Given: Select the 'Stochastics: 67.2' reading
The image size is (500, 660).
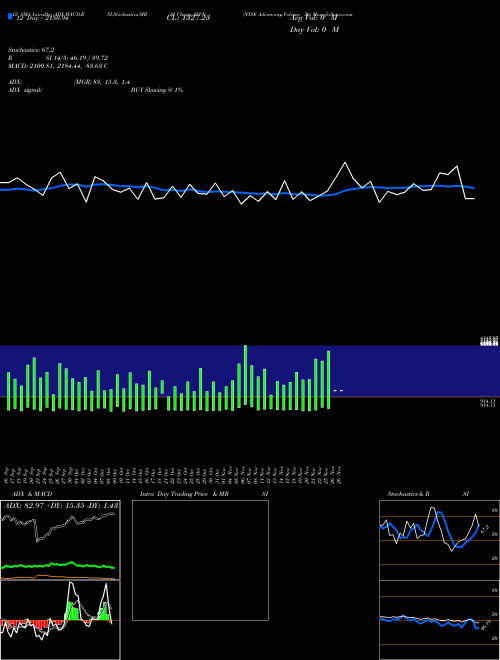Looking at the screenshot, I should [x=31, y=50].
